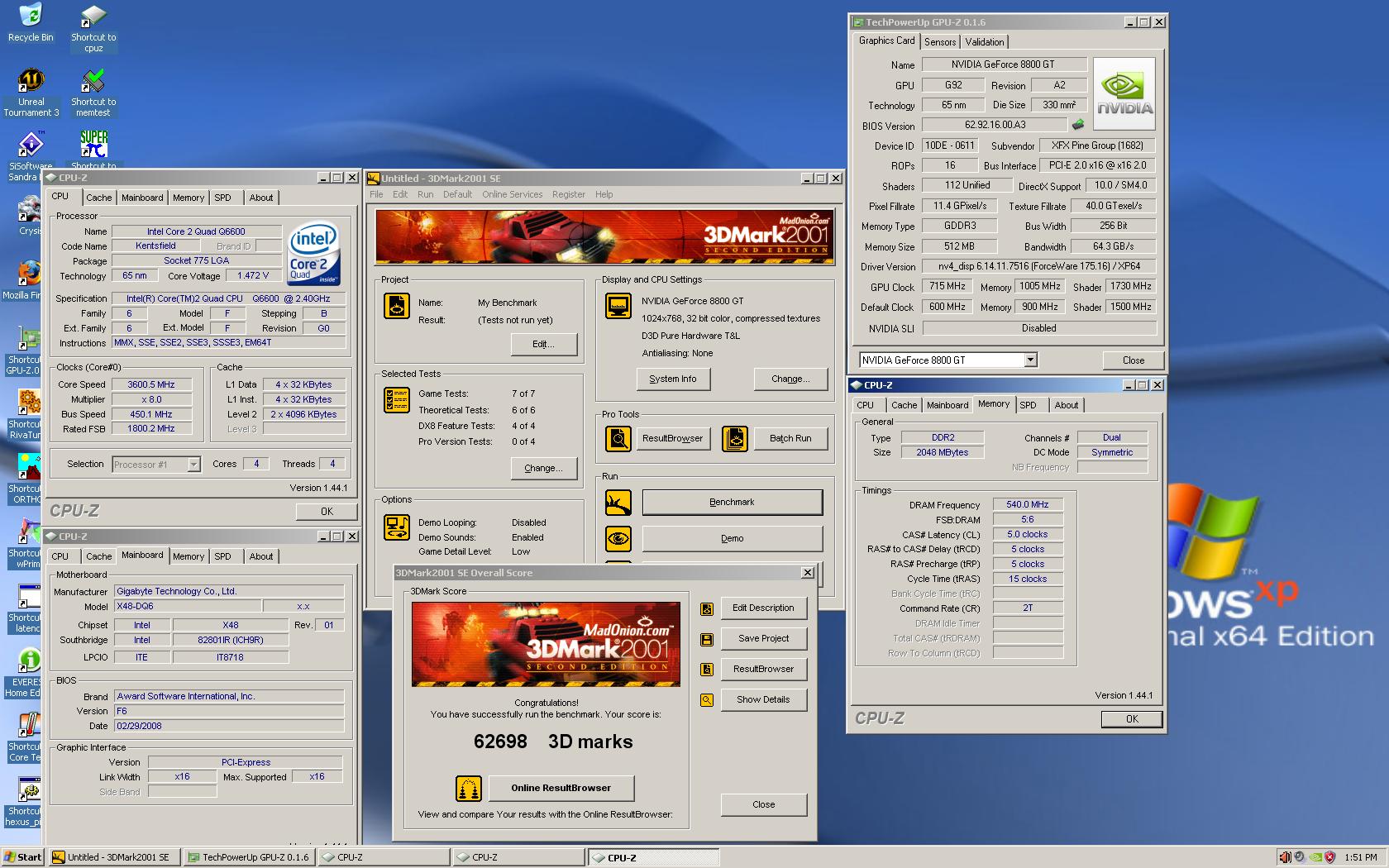This screenshot has height=868, width=1389.
Task: Click the icon beside the score dialog's ResultBrowser button
Action: point(707,670)
